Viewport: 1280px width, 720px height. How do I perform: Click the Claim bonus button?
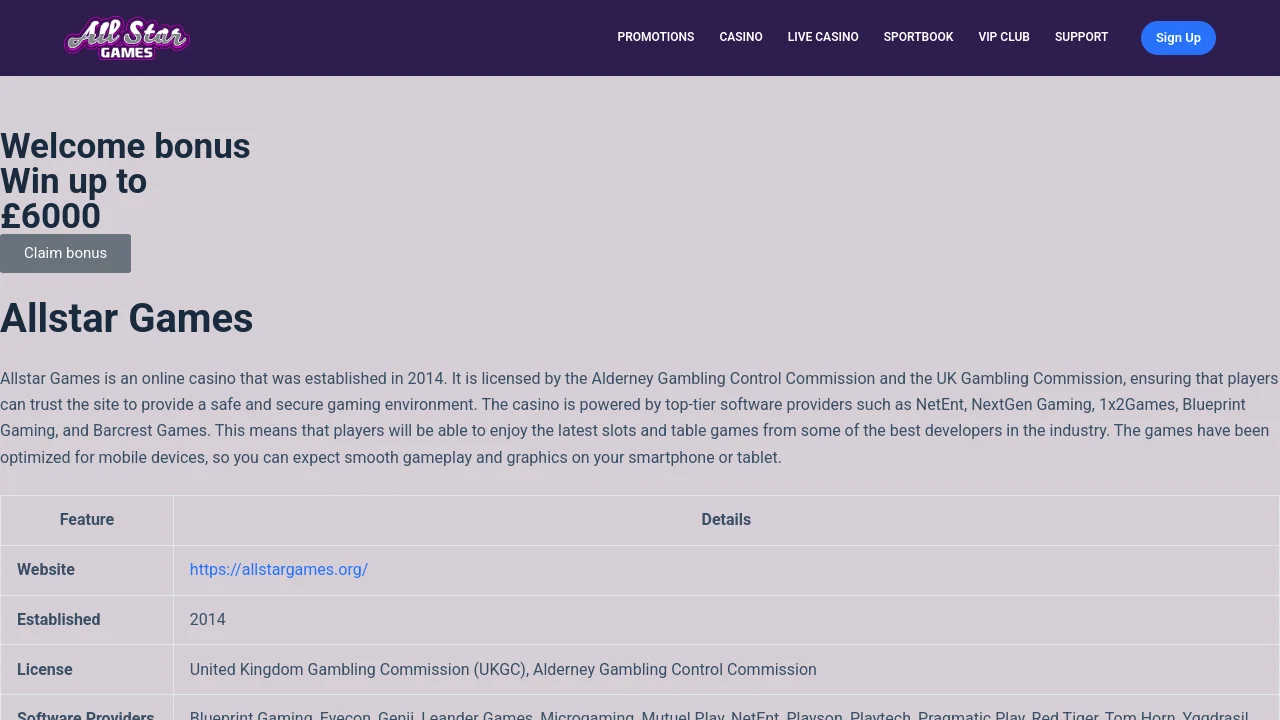click(x=65, y=253)
